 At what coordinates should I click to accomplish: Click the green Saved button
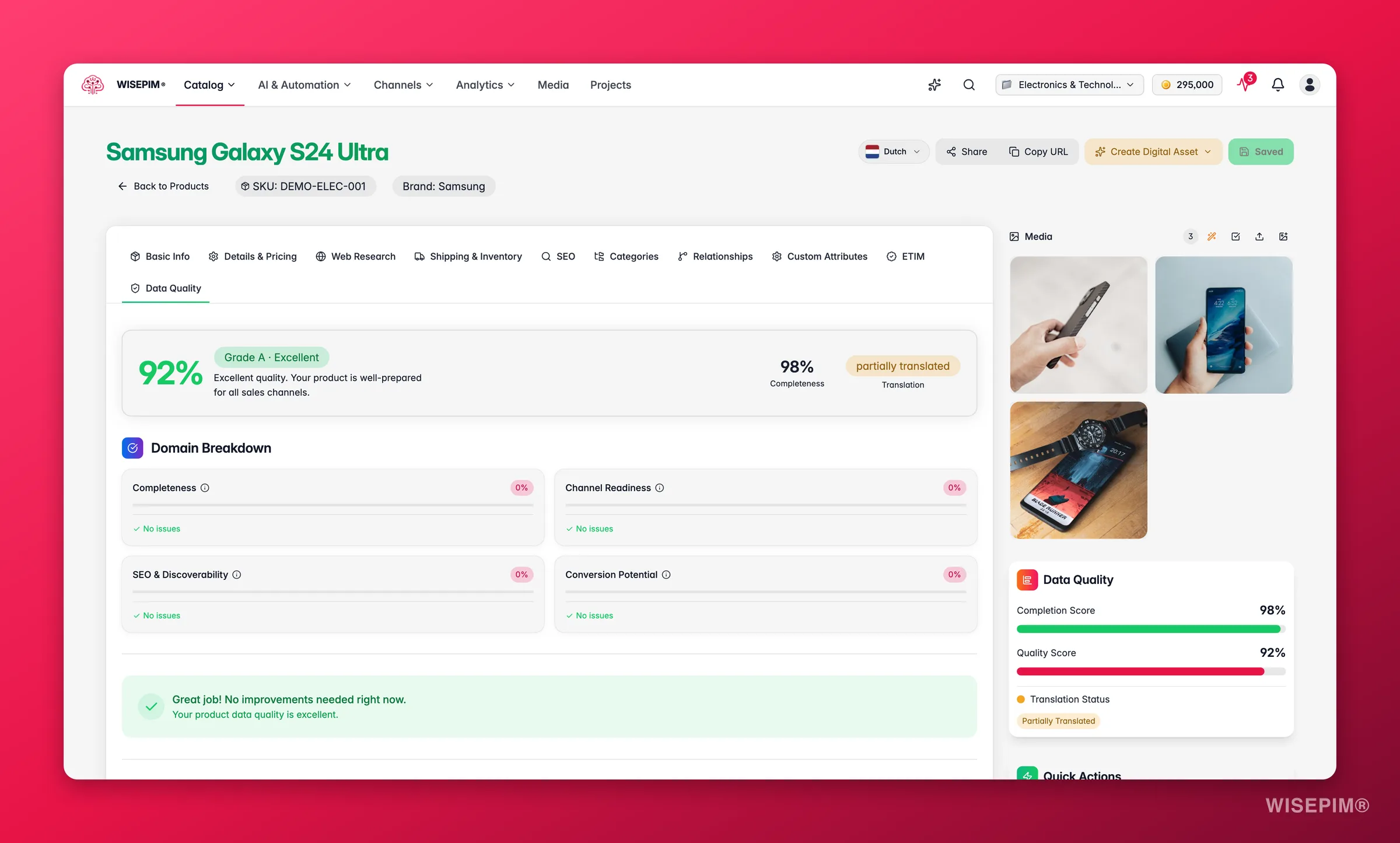[1261, 152]
